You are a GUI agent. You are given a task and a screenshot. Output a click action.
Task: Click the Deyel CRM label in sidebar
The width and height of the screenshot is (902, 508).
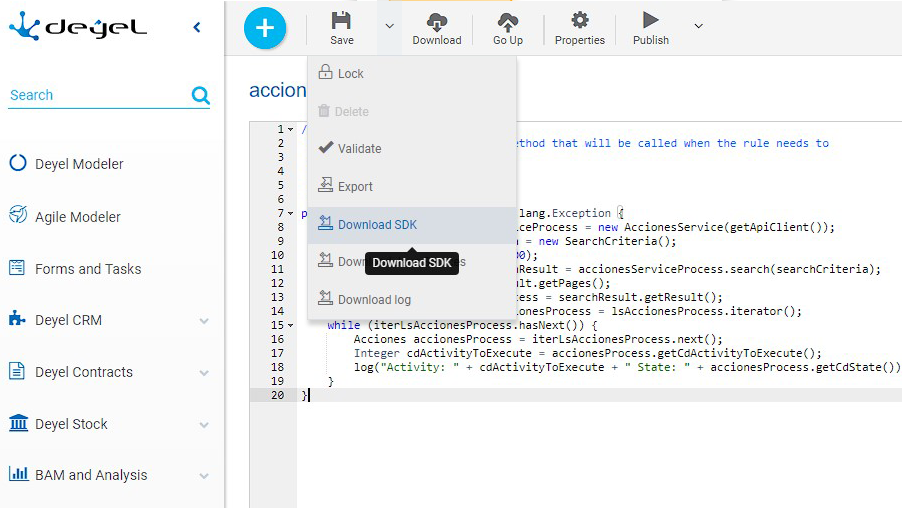pos(68,320)
